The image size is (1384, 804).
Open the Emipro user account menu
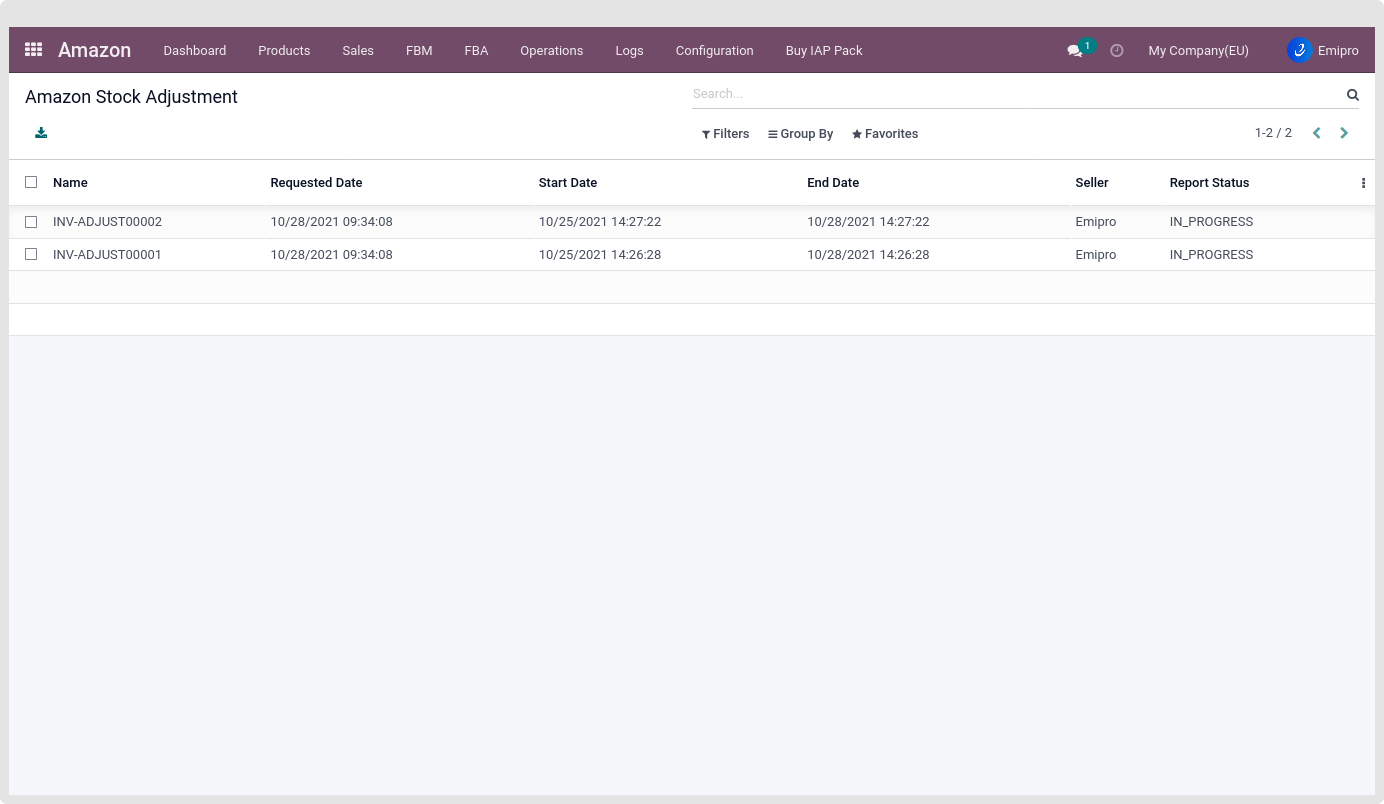(1323, 51)
